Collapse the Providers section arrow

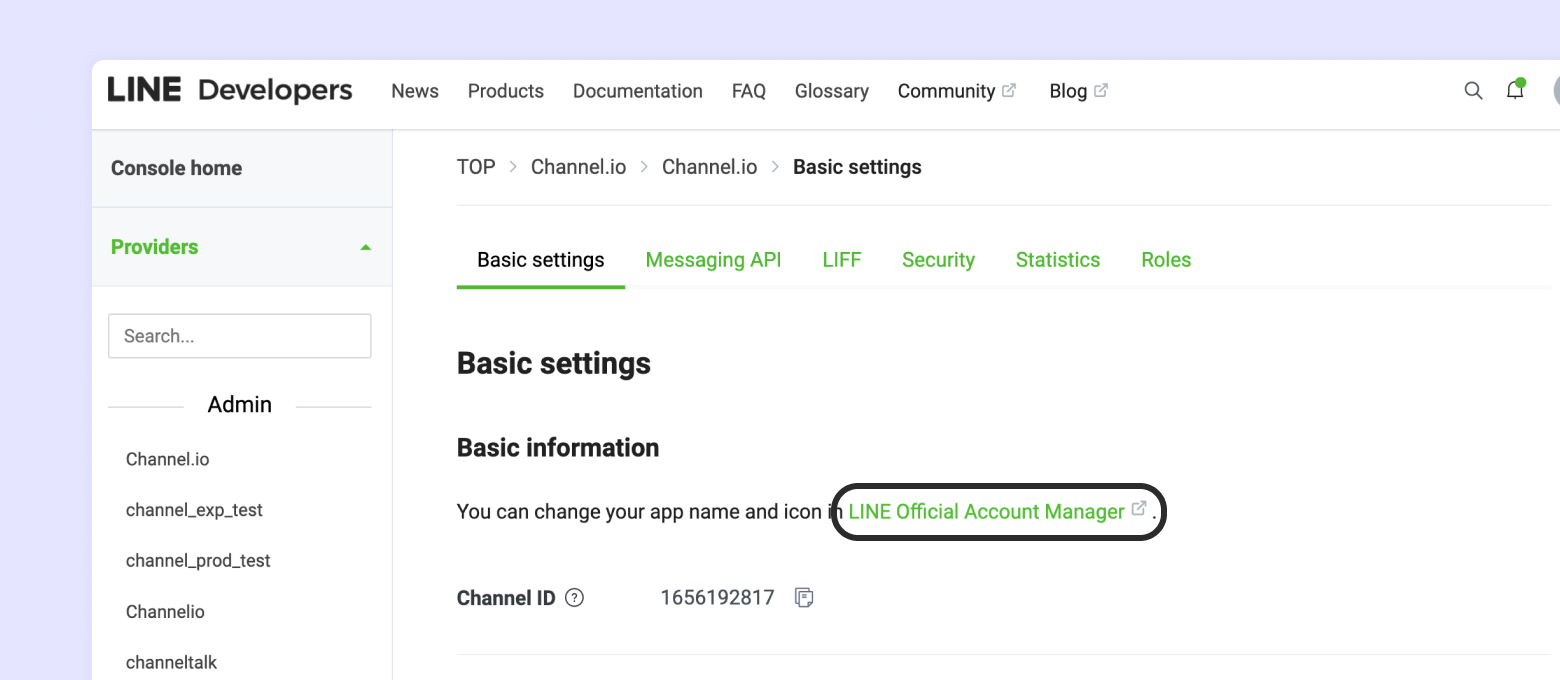click(365, 247)
